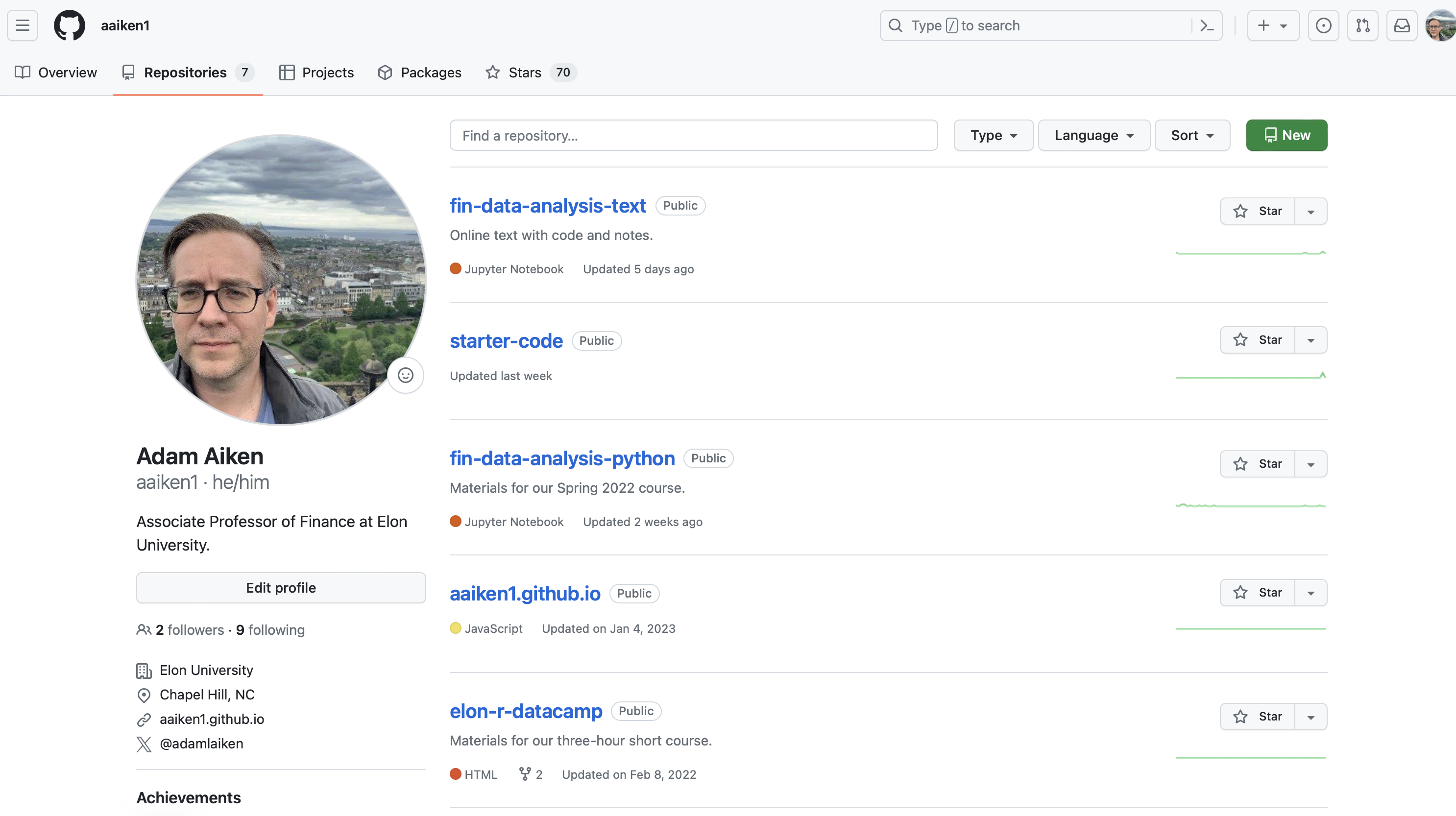Click activity sparkline for fin-data-analysis-text
The height and width of the screenshot is (816, 1456).
pos(1250,253)
